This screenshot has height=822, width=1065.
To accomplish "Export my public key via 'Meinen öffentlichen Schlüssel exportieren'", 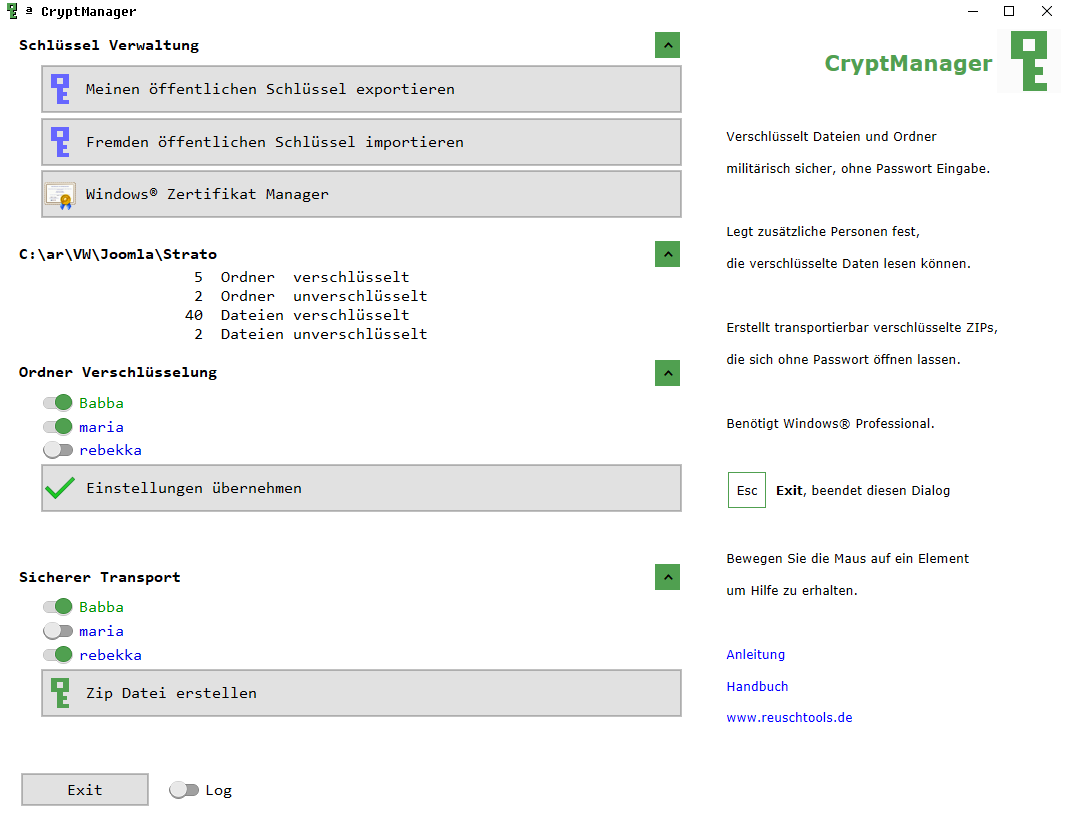I will 361,89.
